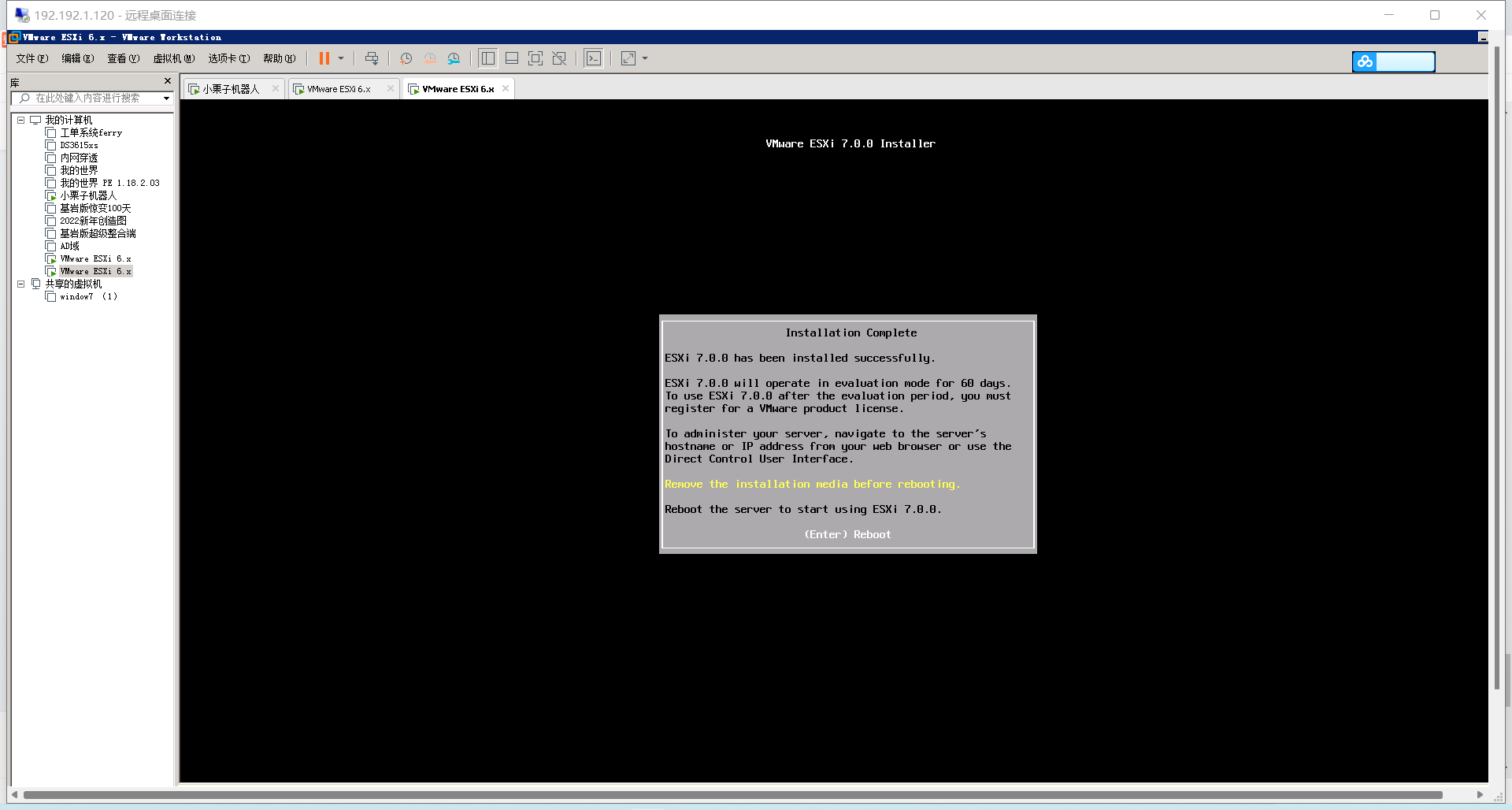Open the 编辑(E) menu
The width and height of the screenshot is (1512, 810).
click(78, 58)
